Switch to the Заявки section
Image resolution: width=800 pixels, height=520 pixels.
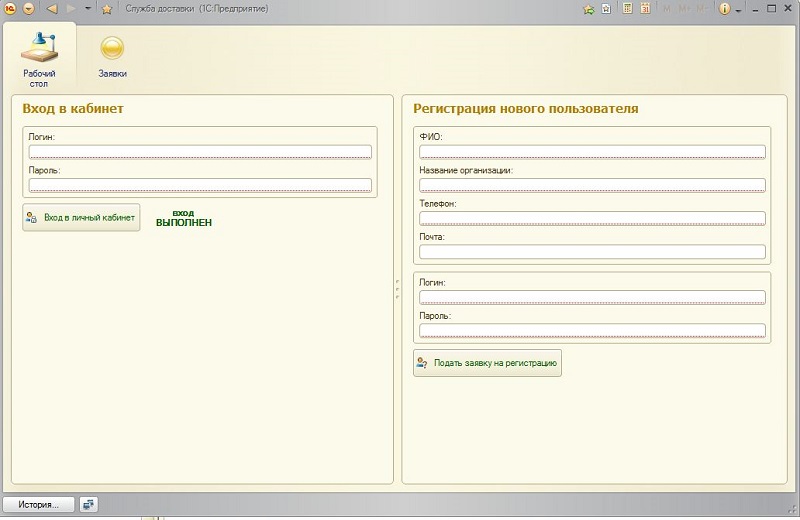pos(112,58)
